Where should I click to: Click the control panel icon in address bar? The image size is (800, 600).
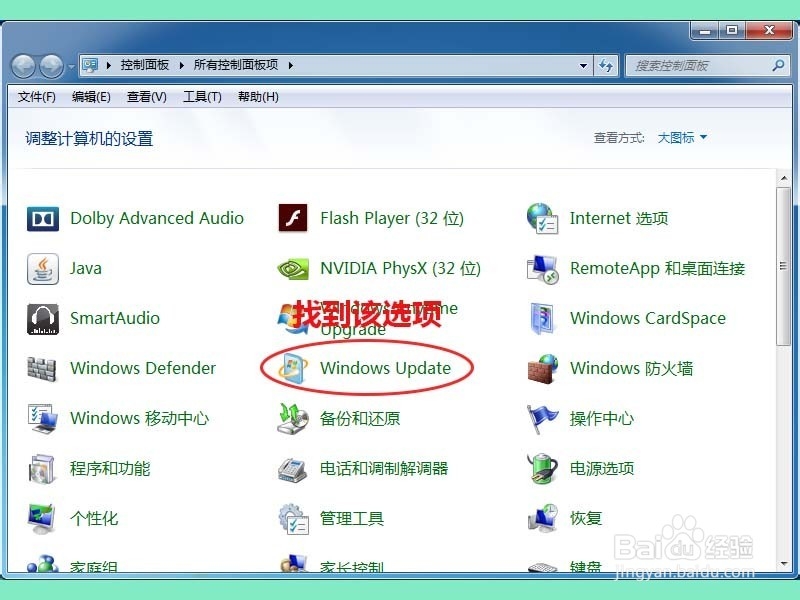[90, 65]
